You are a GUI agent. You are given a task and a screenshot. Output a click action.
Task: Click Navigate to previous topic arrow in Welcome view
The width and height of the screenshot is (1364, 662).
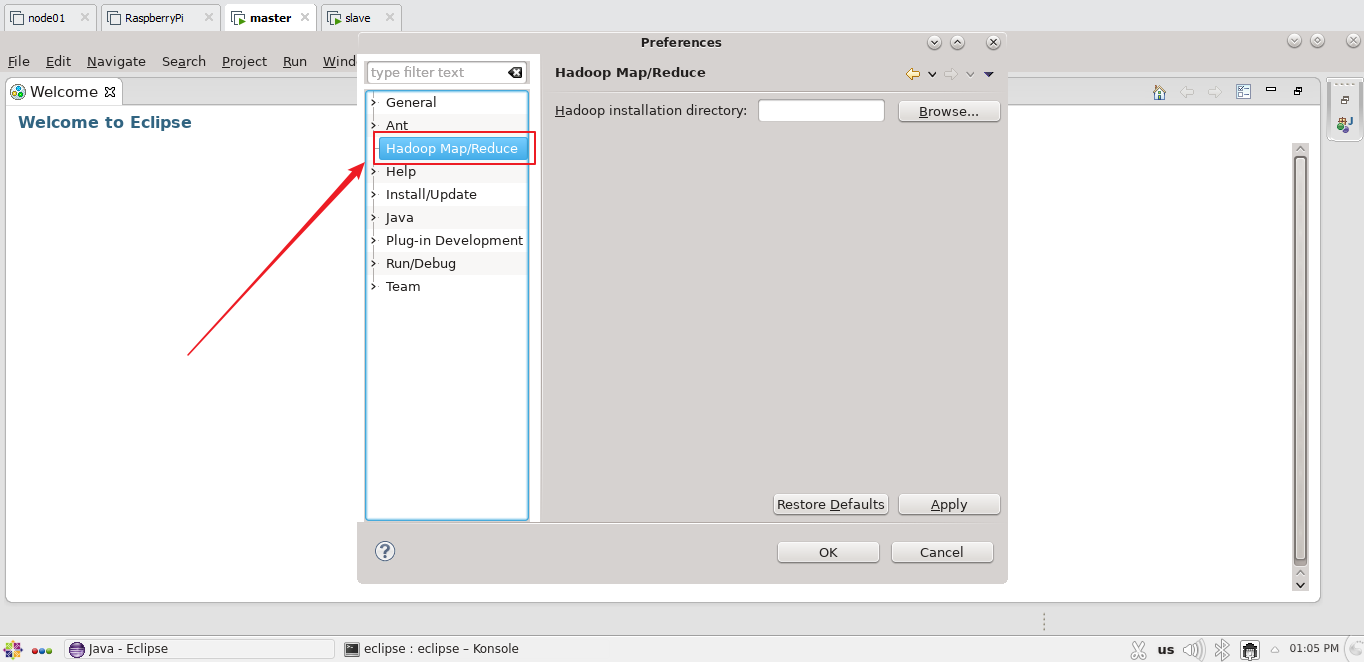(x=1187, y=92)
